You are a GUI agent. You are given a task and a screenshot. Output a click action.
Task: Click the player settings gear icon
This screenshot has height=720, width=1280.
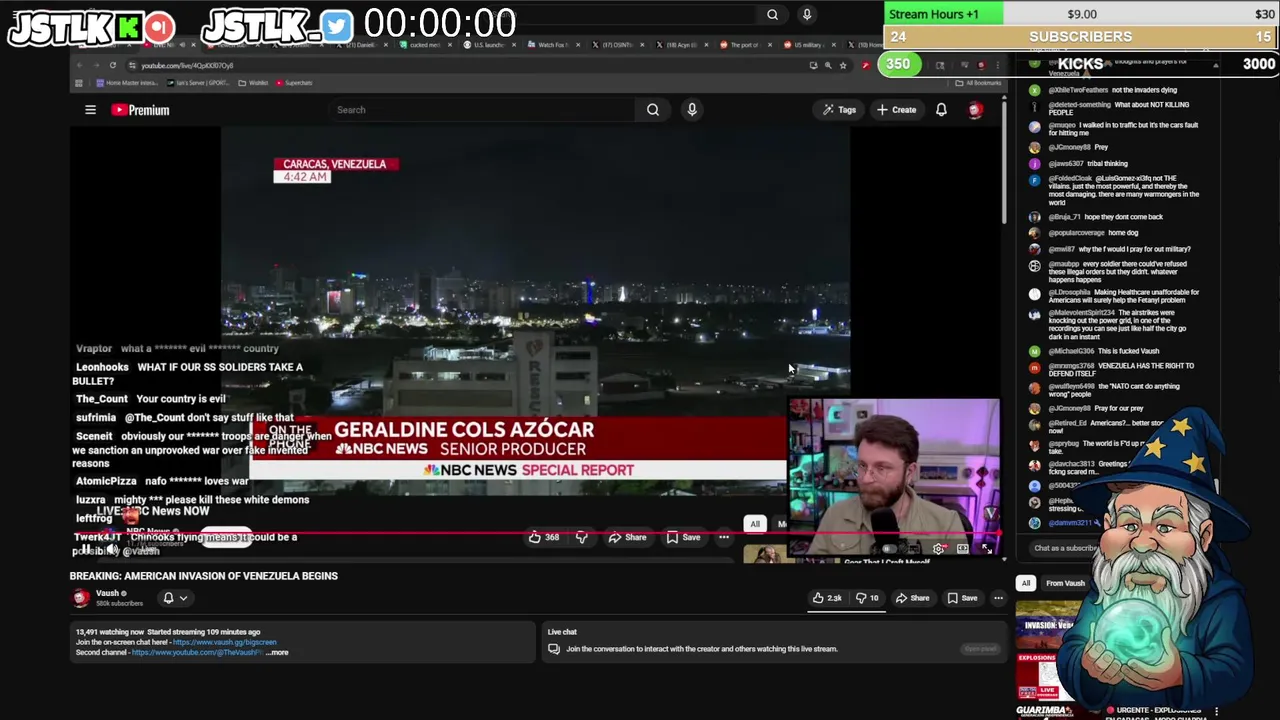click(x=938, y=549)
